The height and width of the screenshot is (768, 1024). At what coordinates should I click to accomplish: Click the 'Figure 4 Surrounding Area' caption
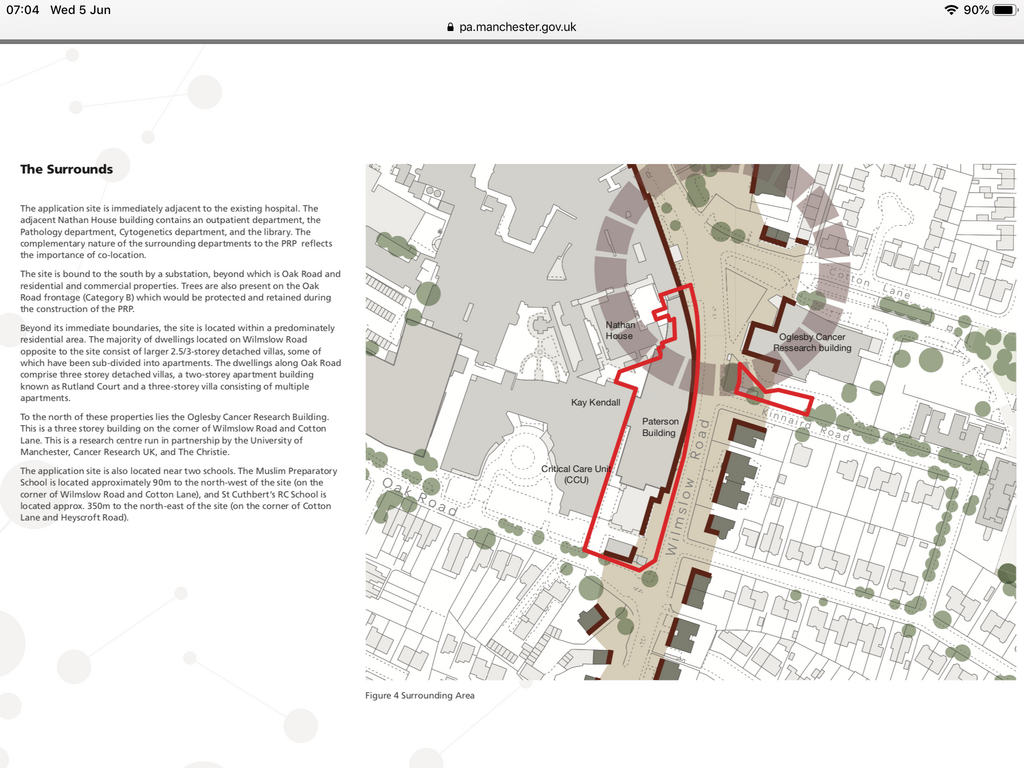[420, 696]
